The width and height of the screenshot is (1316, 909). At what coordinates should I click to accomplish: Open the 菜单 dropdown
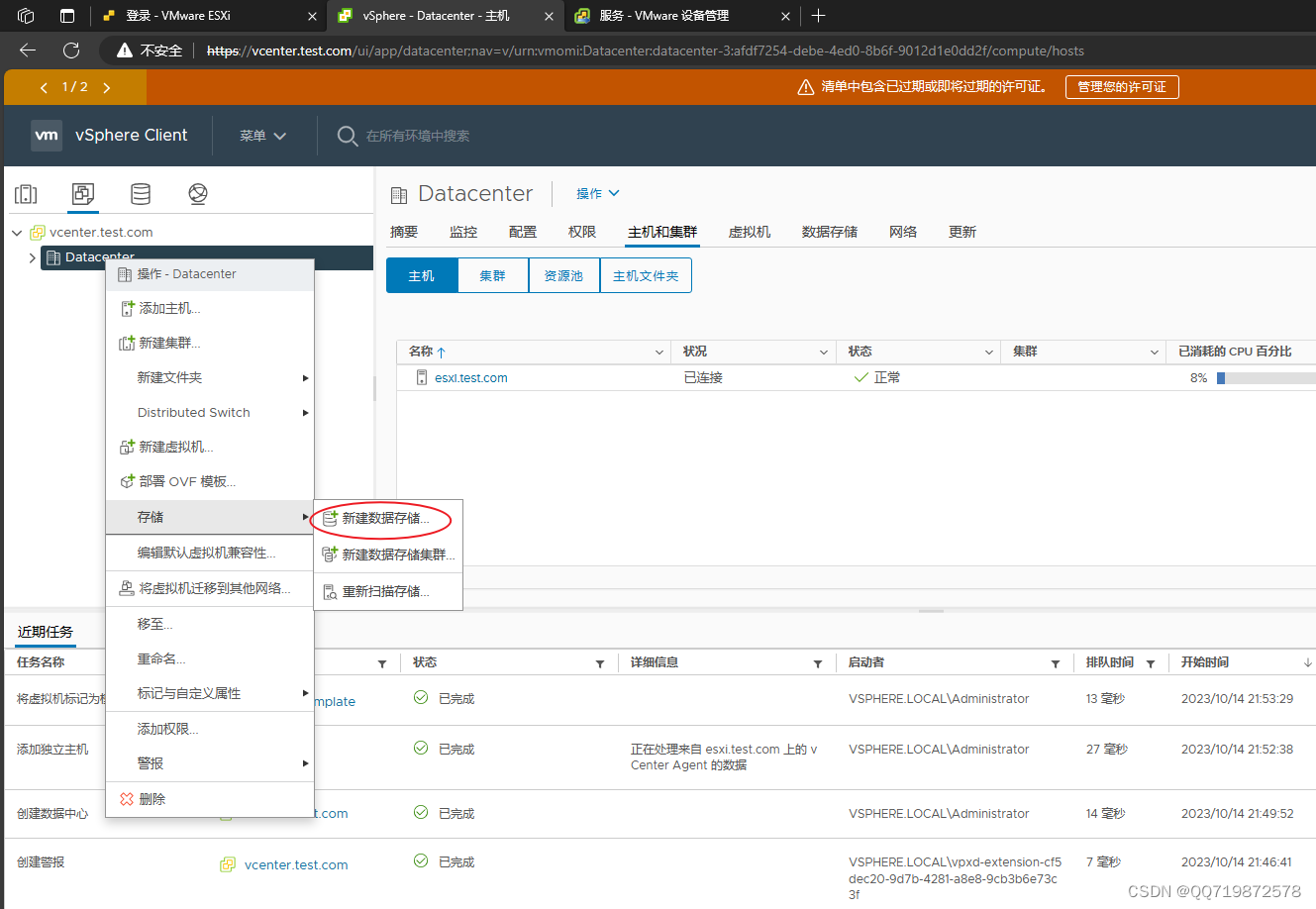tap(262, 136)
